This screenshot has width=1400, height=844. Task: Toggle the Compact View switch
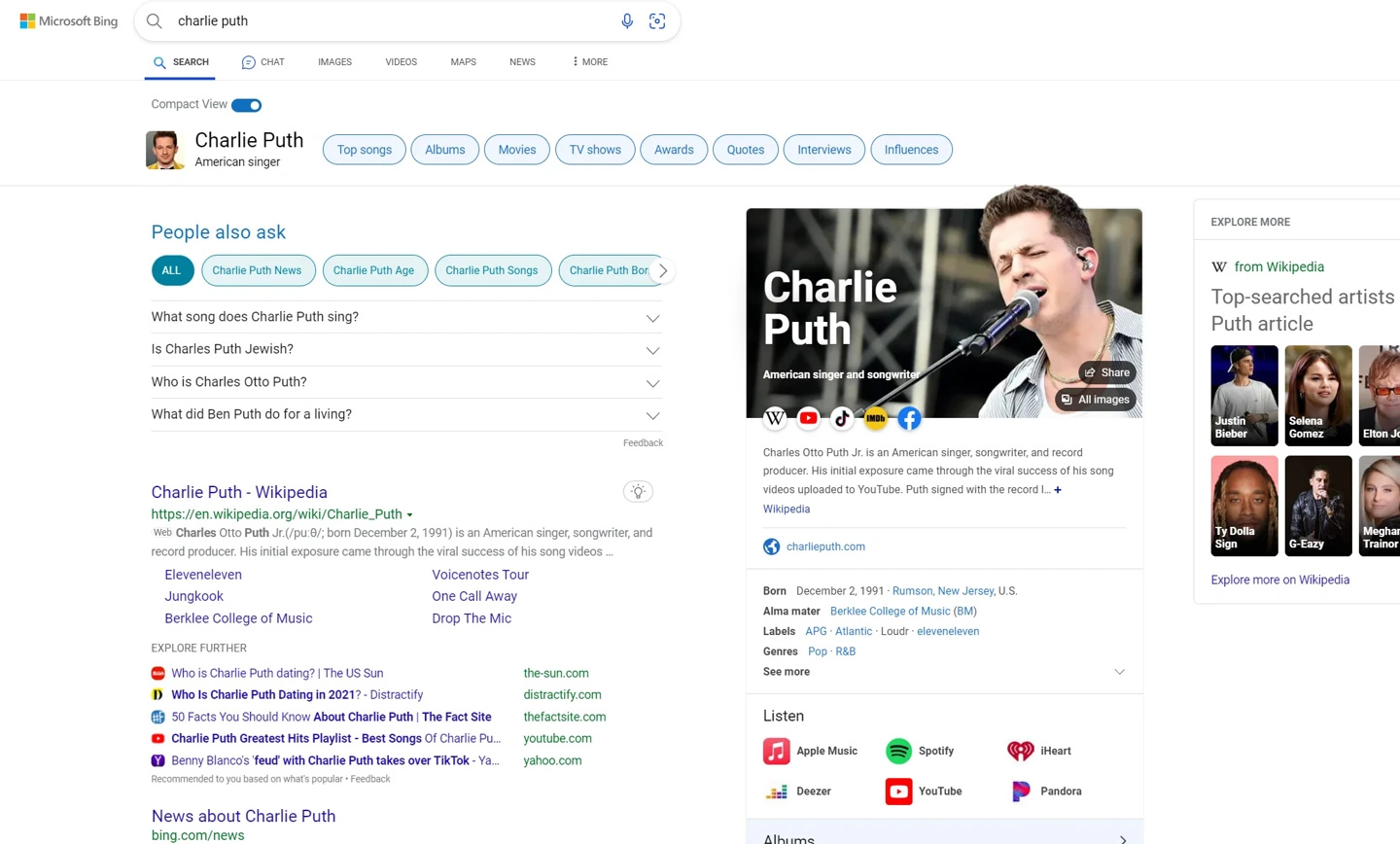click(x=247, y=105)
